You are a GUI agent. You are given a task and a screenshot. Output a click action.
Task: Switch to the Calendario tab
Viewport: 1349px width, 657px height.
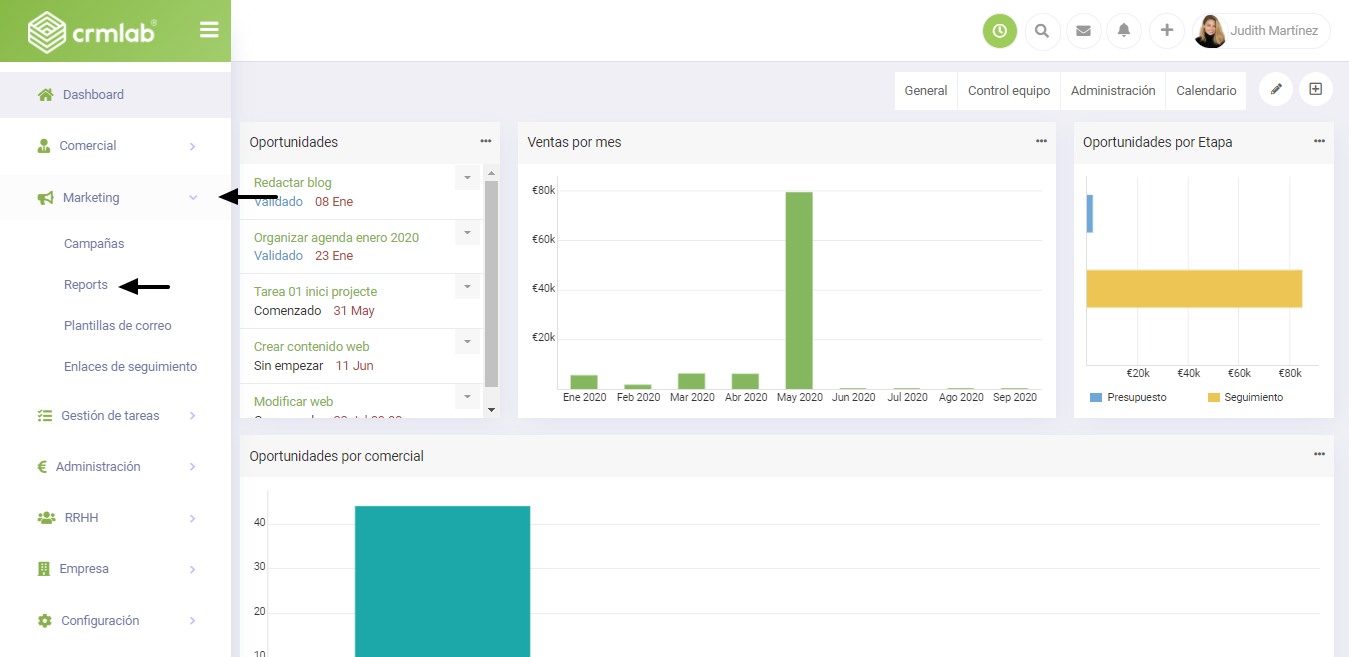1206,90
